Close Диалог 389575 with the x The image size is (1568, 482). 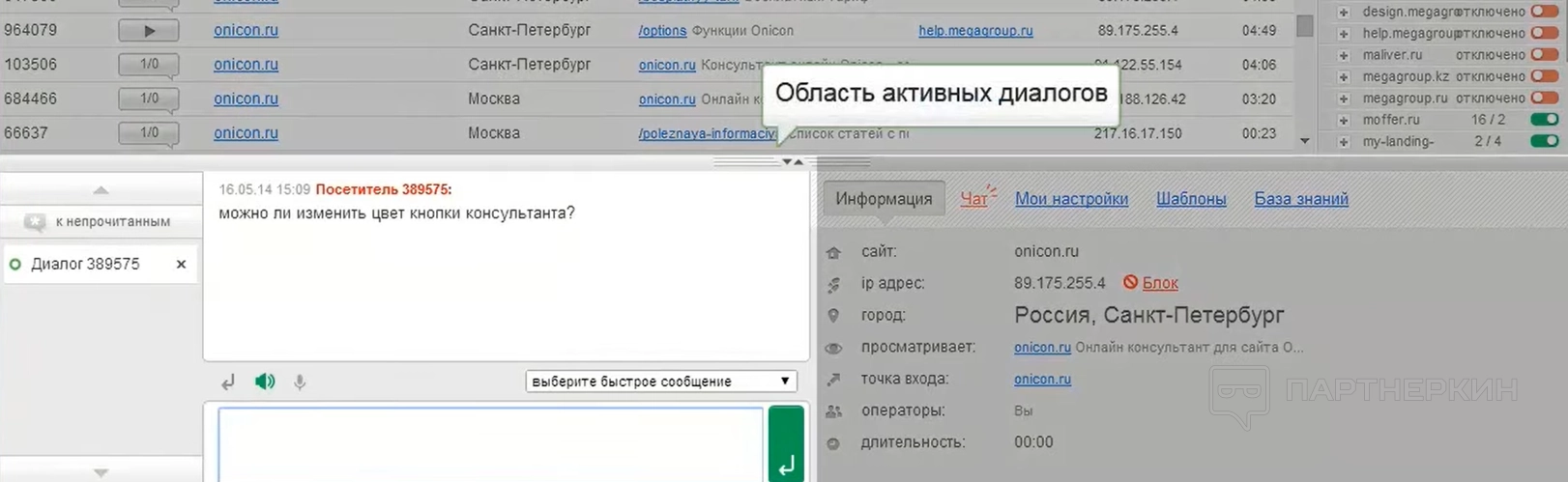pyautogui.click(x=181, y=264)
